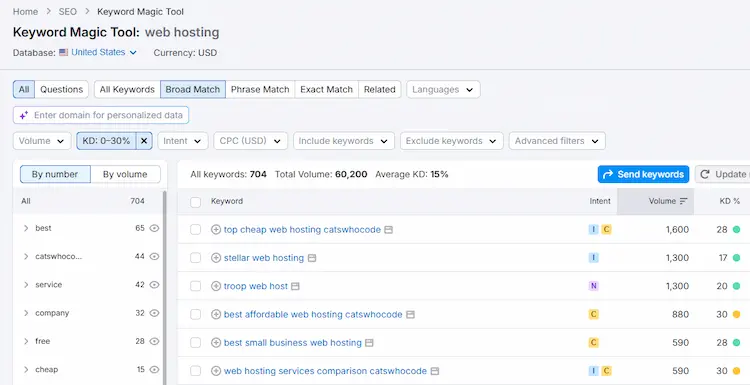Click the 'Enter domain for personalized data' field
This screenshot has height=385, width=750.
(x=101, y=115)
